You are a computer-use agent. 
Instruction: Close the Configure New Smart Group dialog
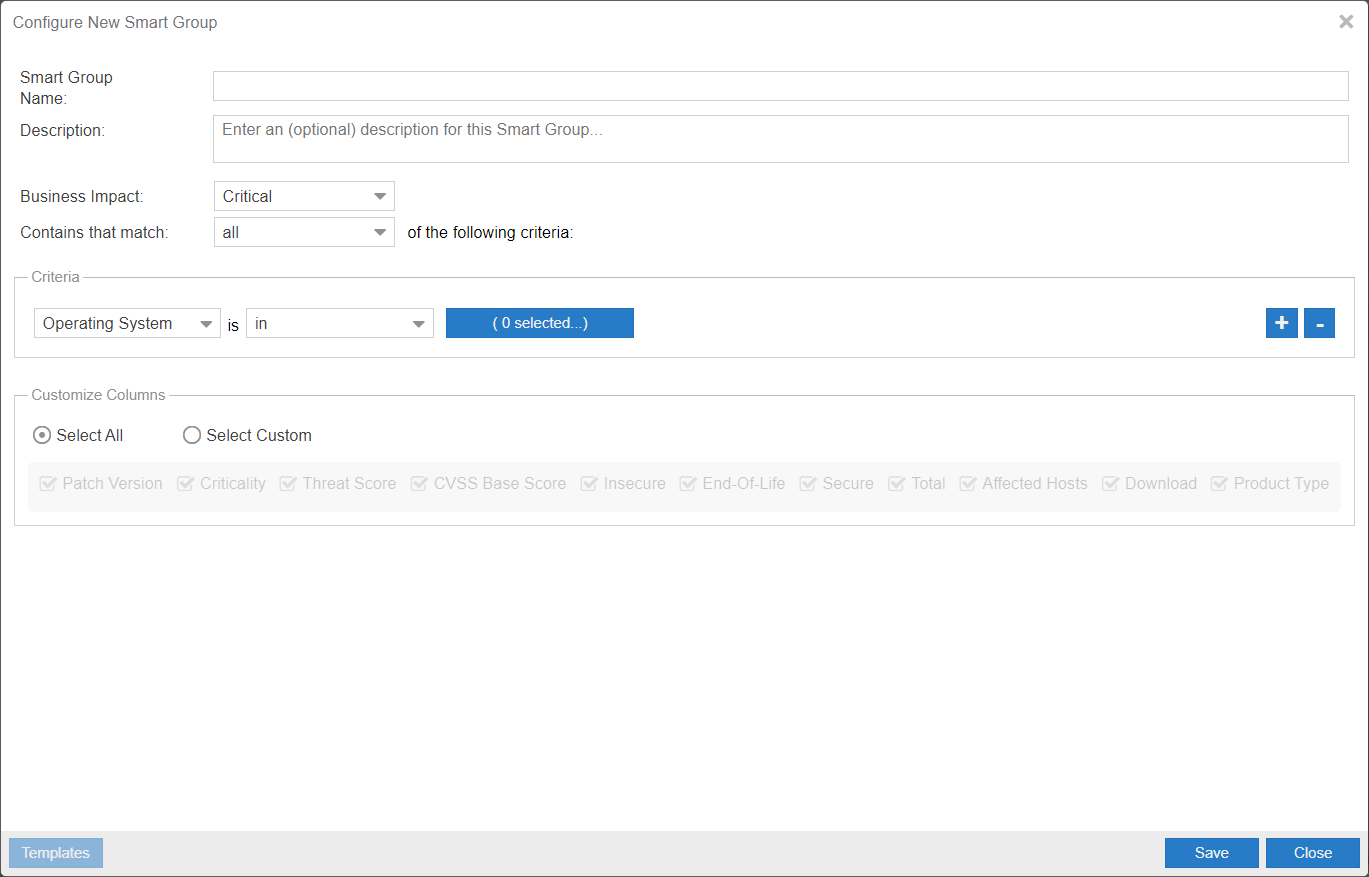click(x=1346, y=22)
